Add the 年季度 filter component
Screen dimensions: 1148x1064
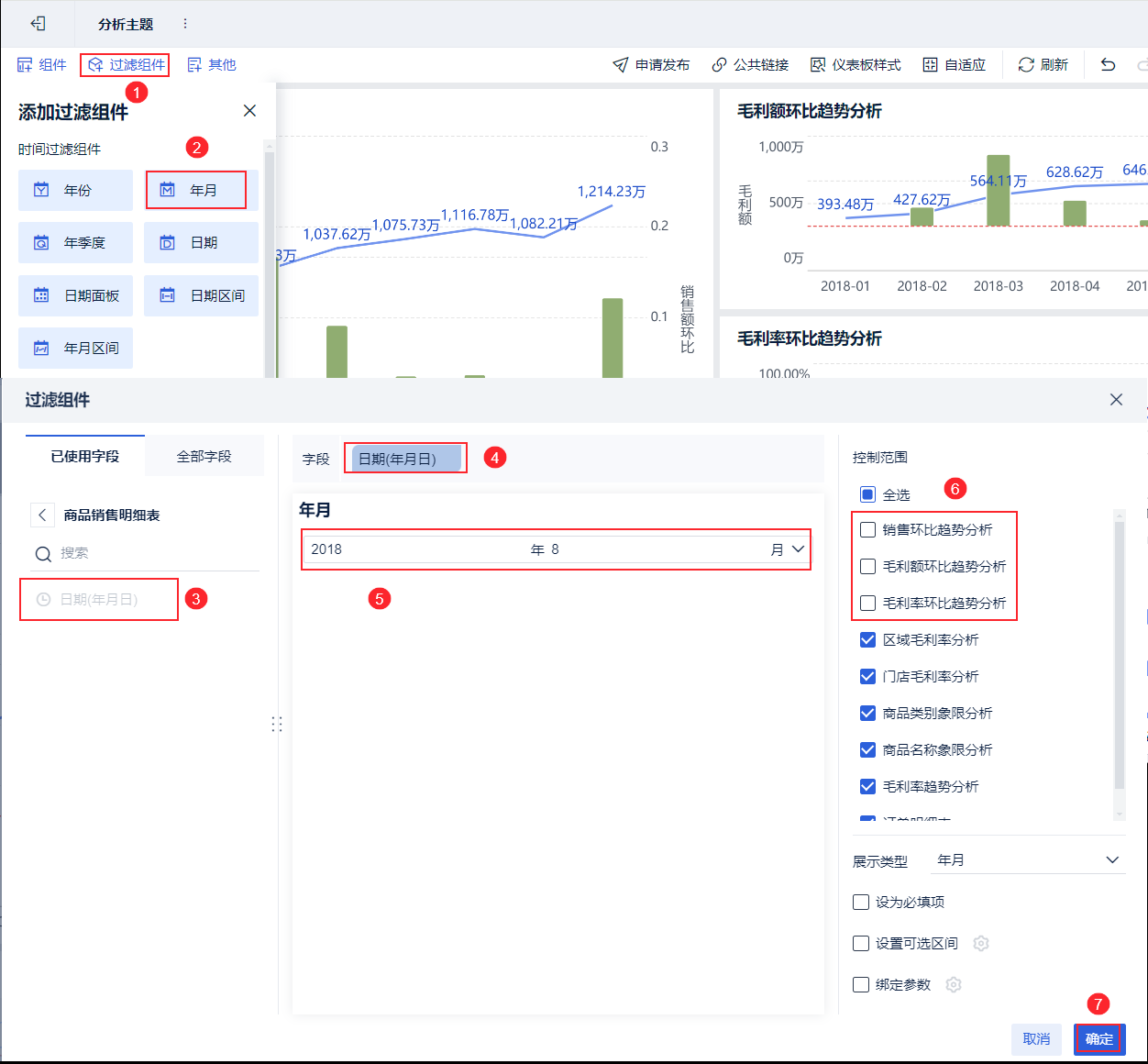click(75, 243)
